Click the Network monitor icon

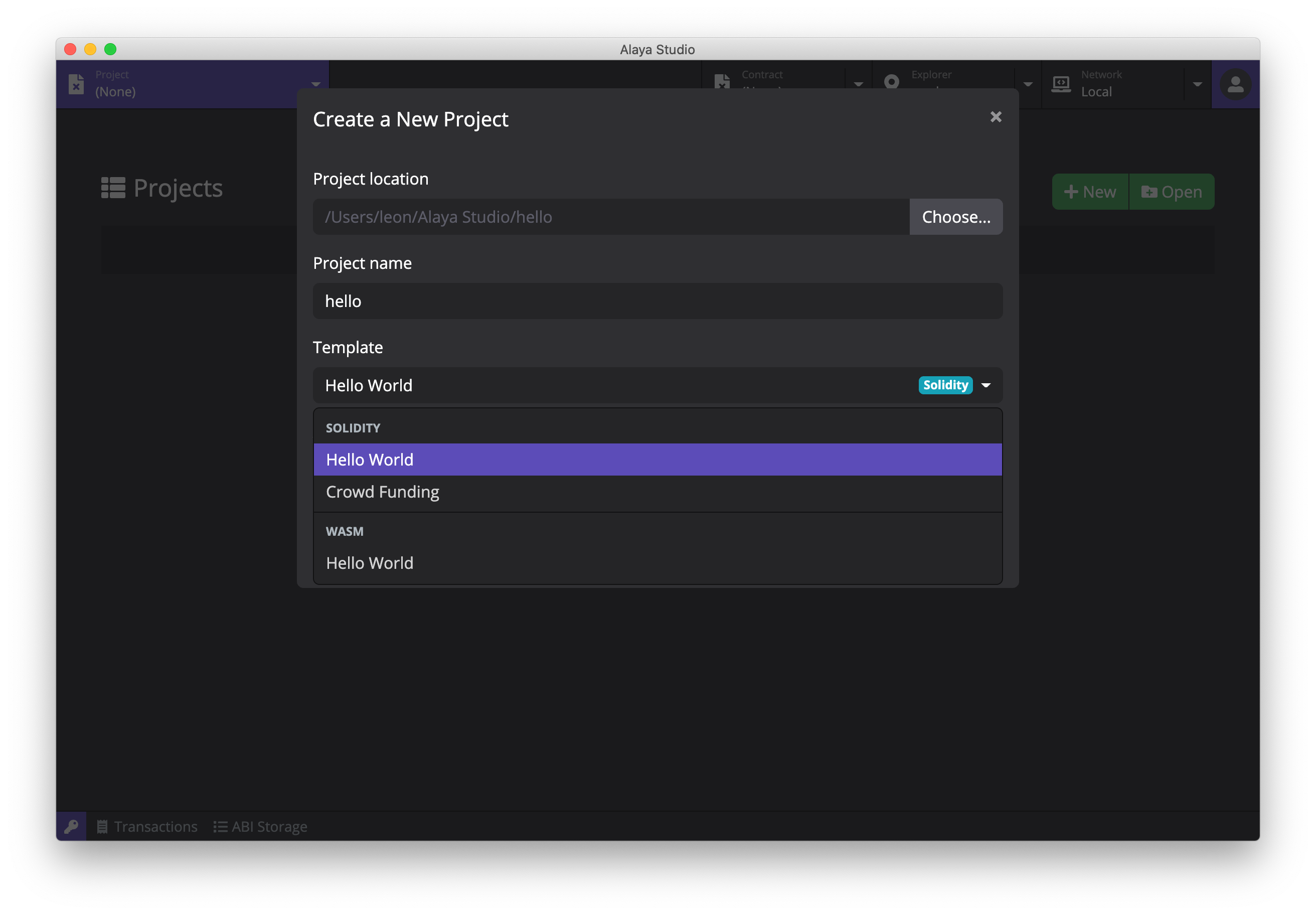(1061, 84)
